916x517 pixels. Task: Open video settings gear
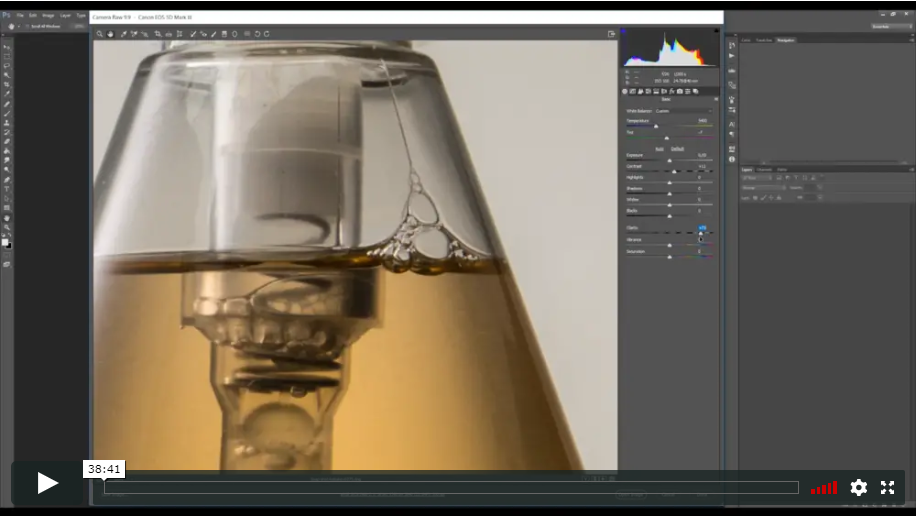coord(858,487)
